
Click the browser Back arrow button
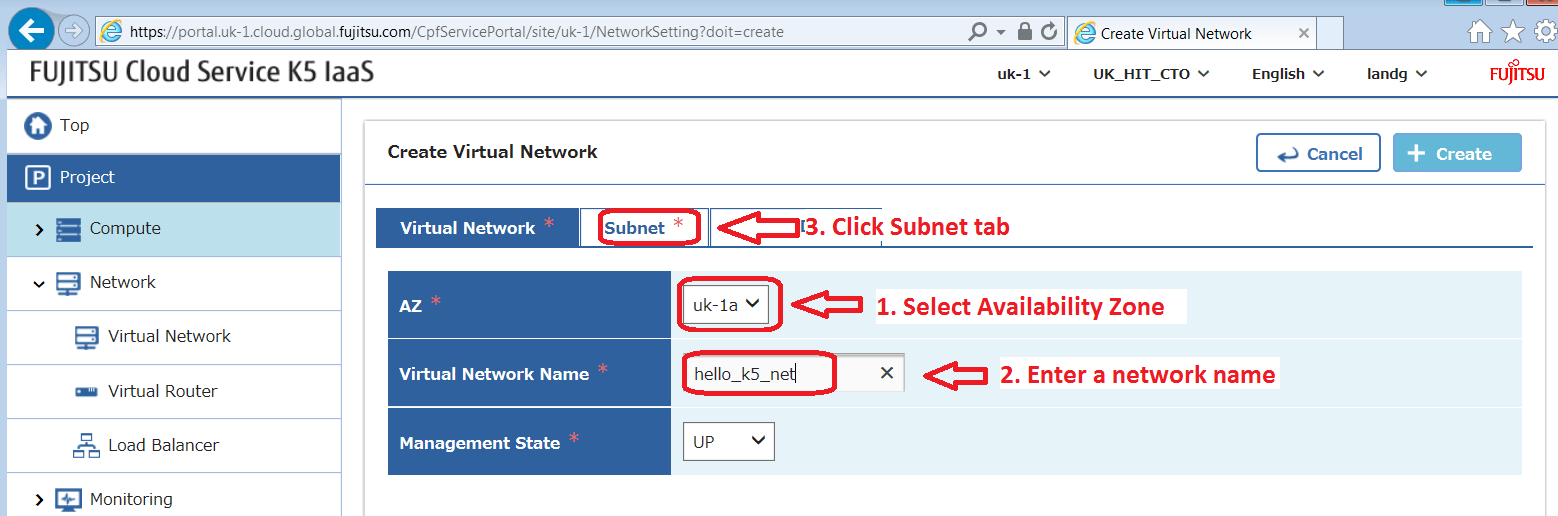(x=31, y=31)
